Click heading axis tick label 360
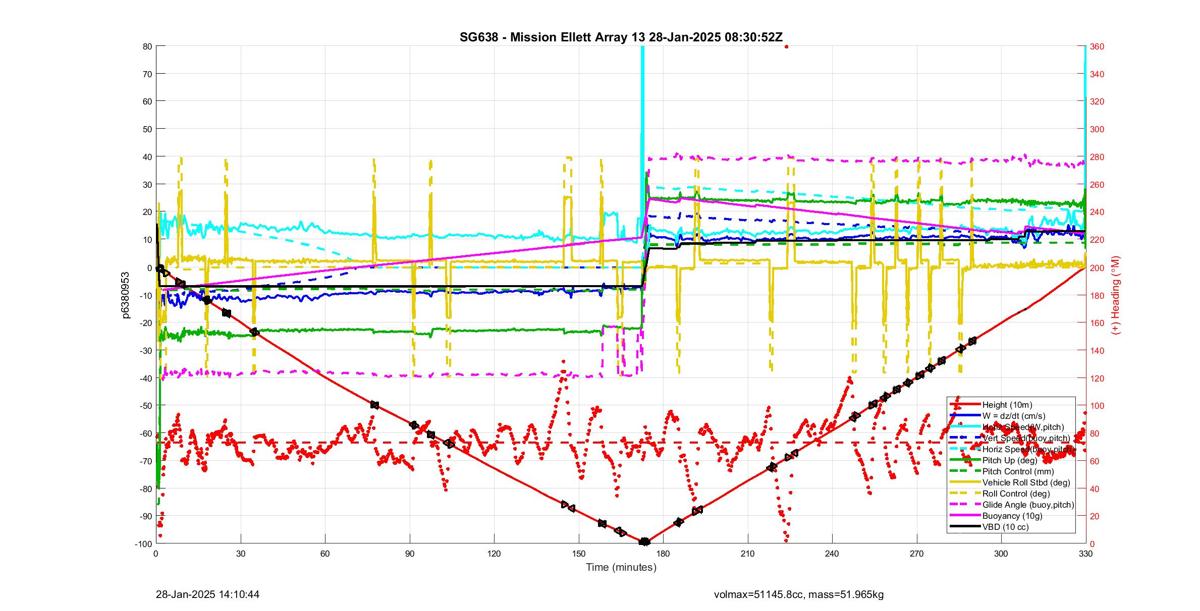 click(x=1099, y=46)
